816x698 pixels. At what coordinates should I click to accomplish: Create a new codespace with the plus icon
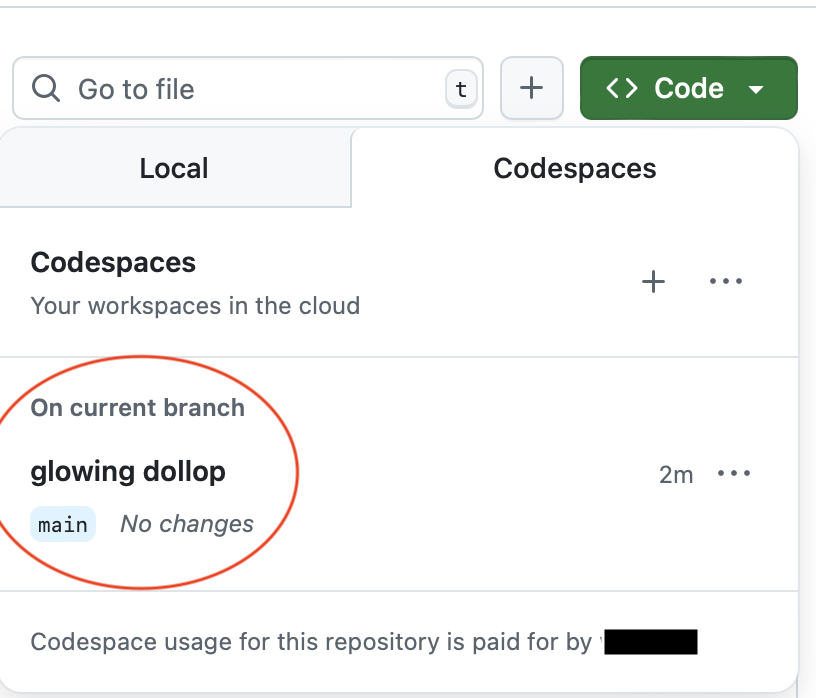652,282
